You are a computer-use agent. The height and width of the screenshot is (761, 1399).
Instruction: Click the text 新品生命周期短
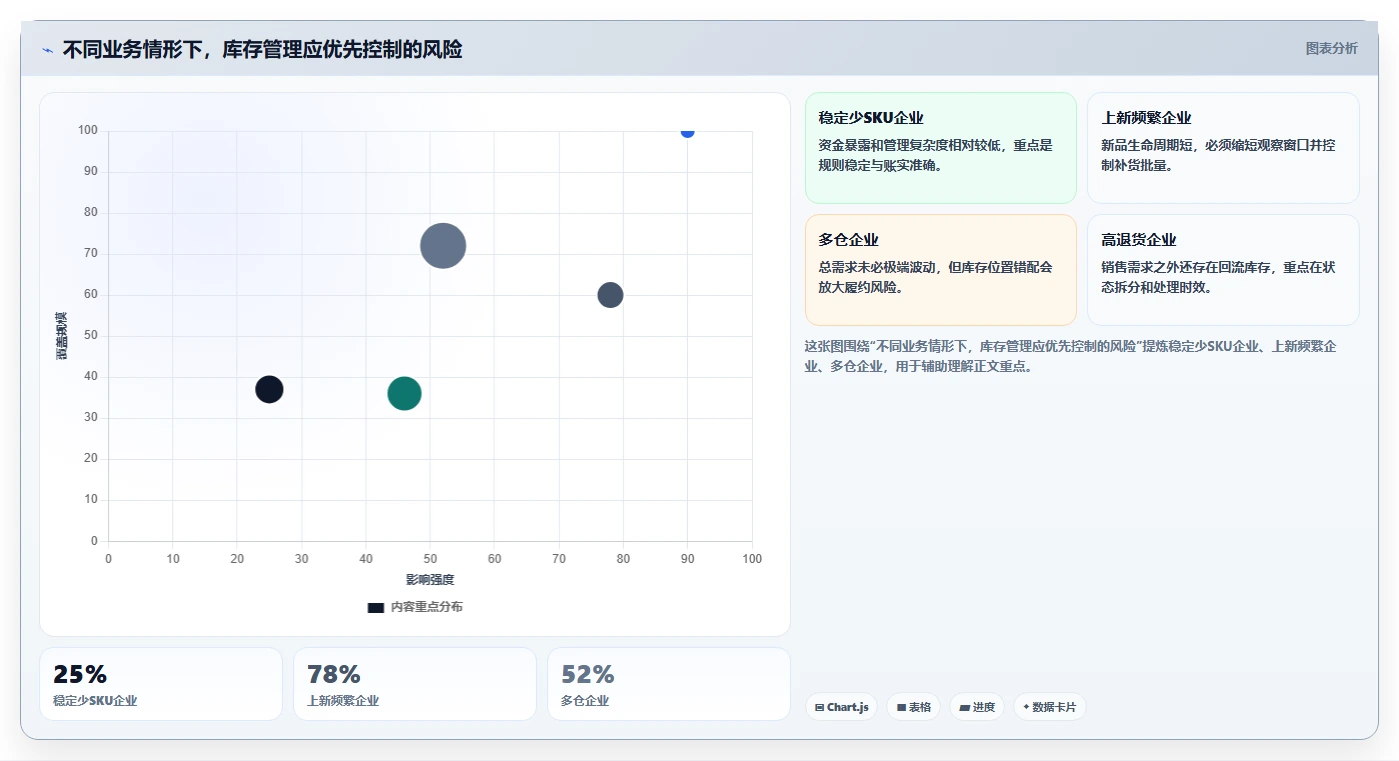(x=1144, y=145)
